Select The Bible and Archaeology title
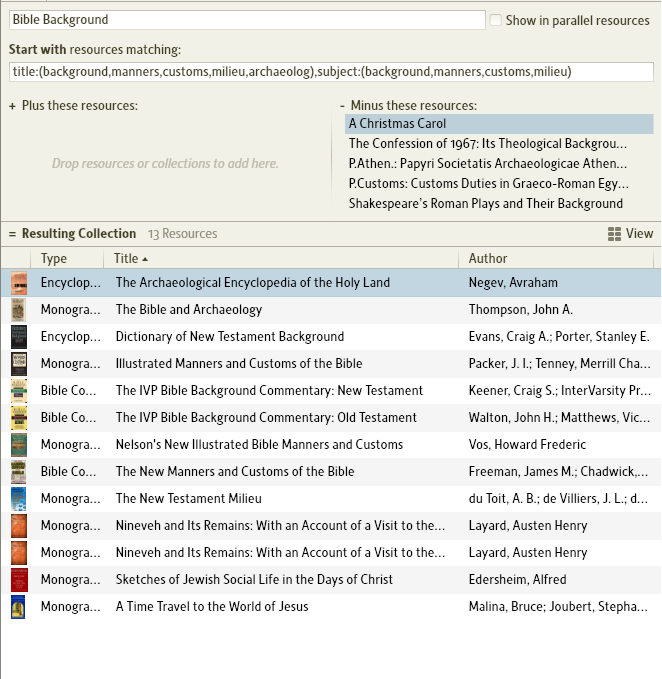Viewport: 662px width, 679px height. [189, 310]
